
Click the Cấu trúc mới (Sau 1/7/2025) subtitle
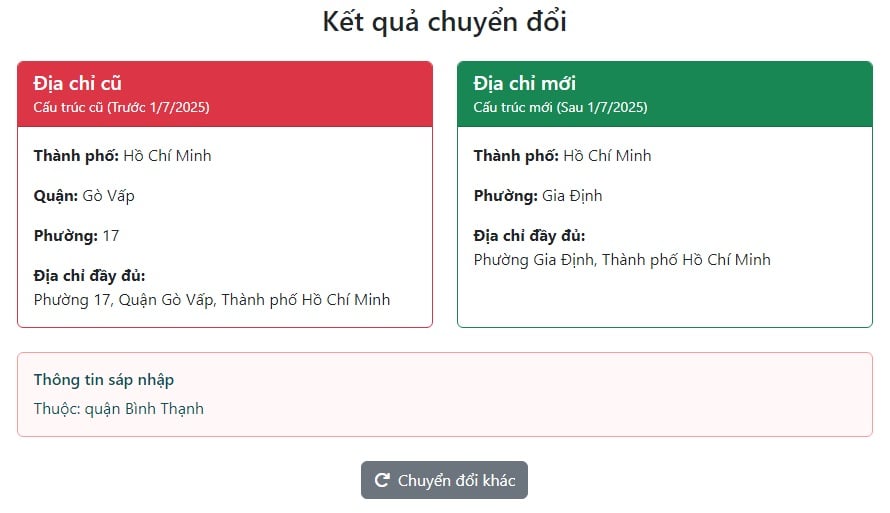[560, 107]
